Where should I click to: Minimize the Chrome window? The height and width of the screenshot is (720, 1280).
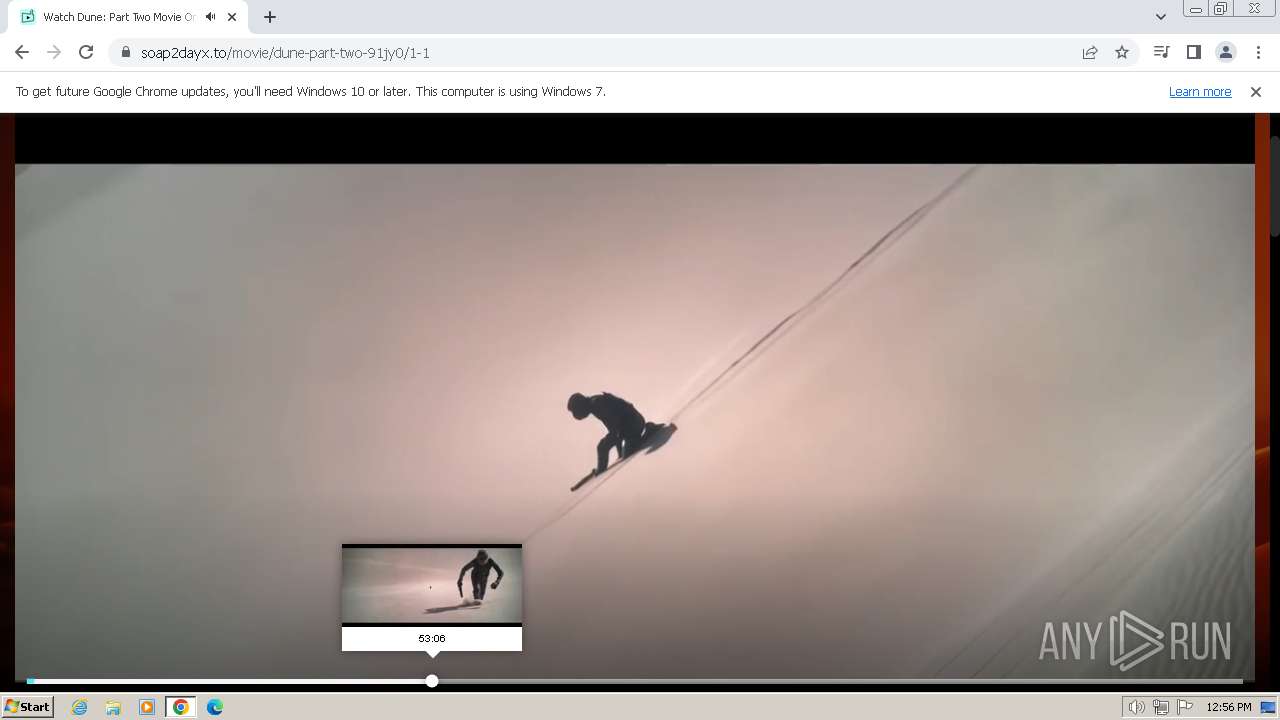[x=1196, y=9]
